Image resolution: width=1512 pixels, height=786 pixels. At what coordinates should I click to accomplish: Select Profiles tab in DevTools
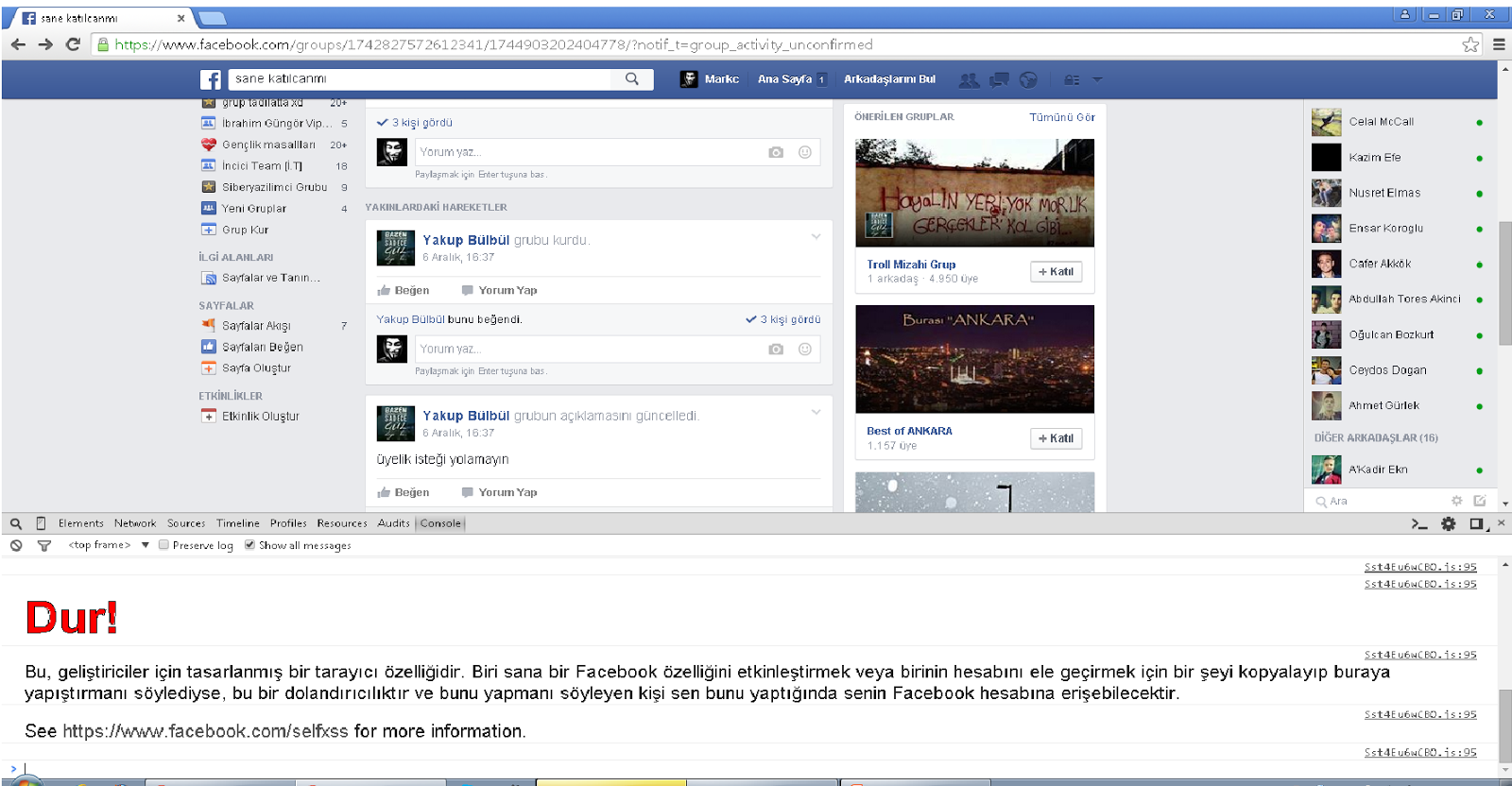coord(288,523)
